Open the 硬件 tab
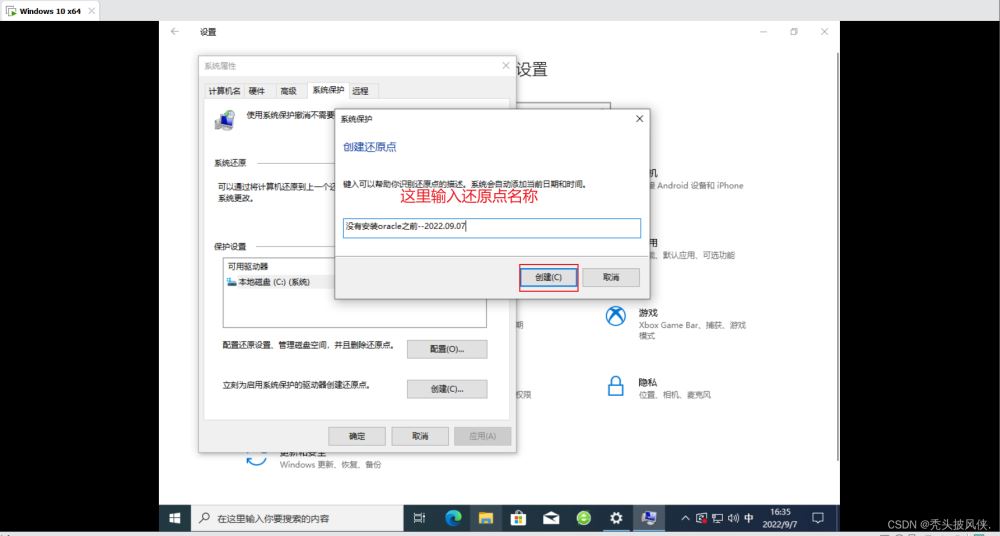This screenshot has height=536, width=1000. tap(257, 91)
